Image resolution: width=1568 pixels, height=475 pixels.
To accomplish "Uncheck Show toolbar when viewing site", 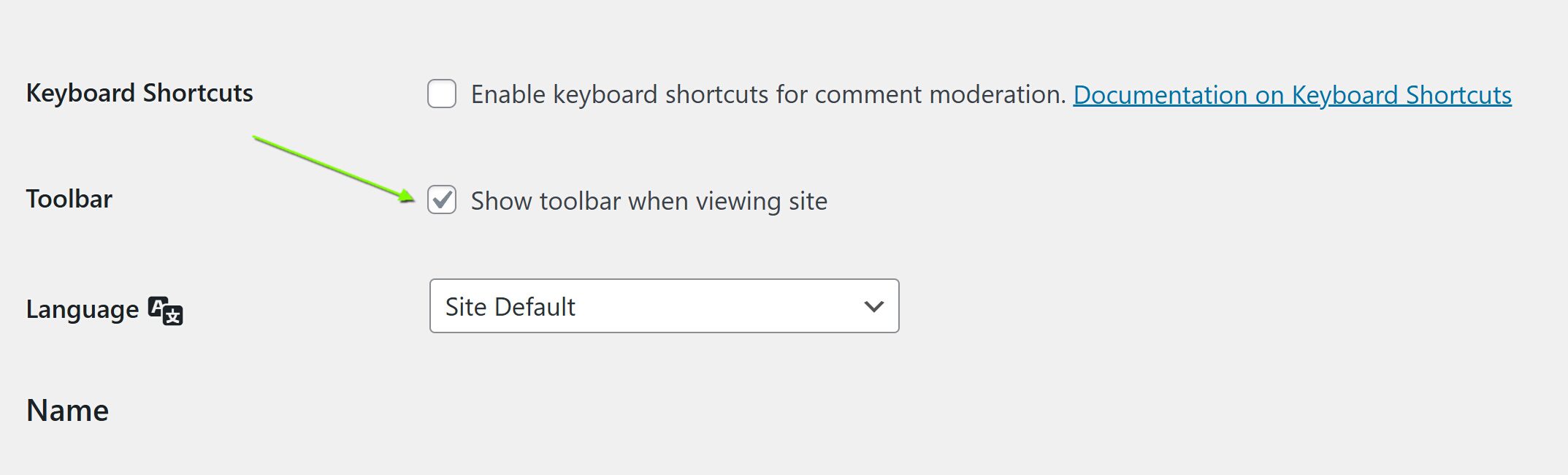I will click(x=442, y=199).
